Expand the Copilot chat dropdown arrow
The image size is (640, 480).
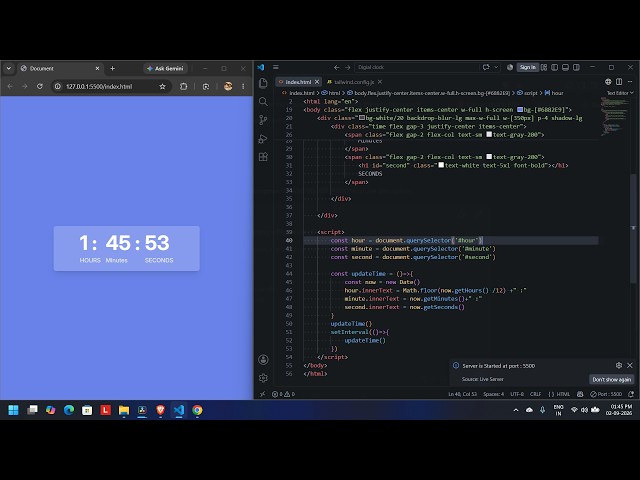coord(496,67)
